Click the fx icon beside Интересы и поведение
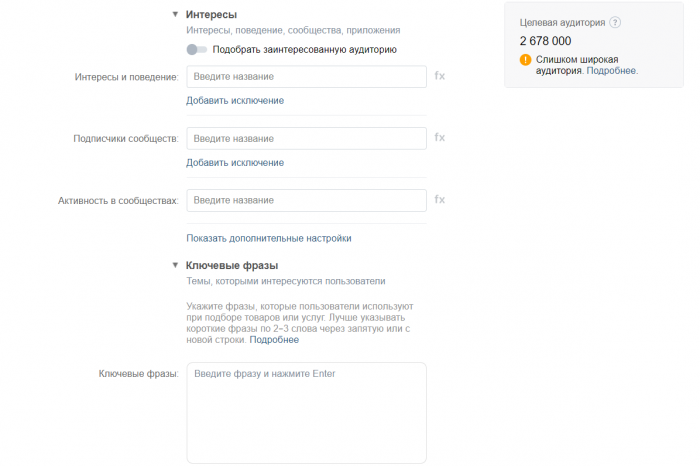This screenshot has height=466, width=700. click(x=439, y=76)
